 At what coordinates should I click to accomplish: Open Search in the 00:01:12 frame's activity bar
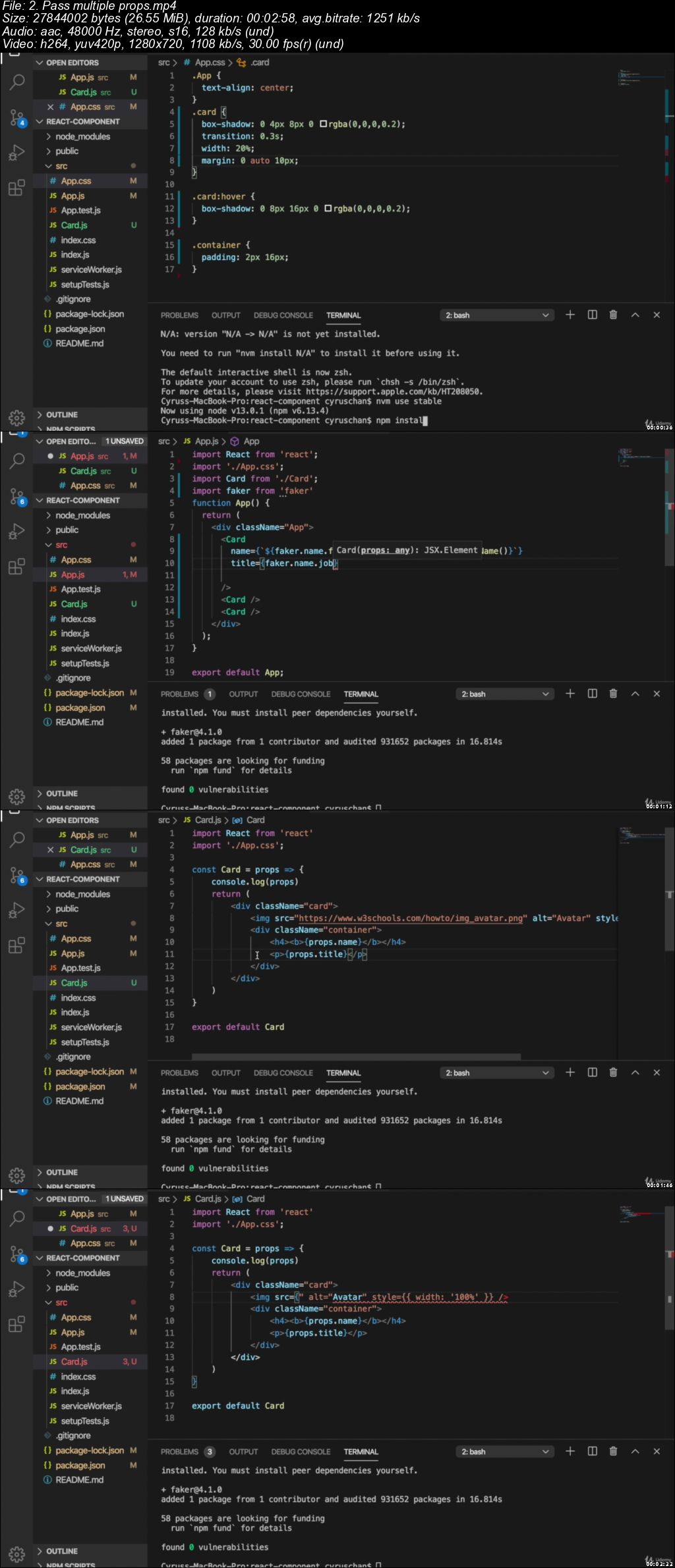point(17,461)
